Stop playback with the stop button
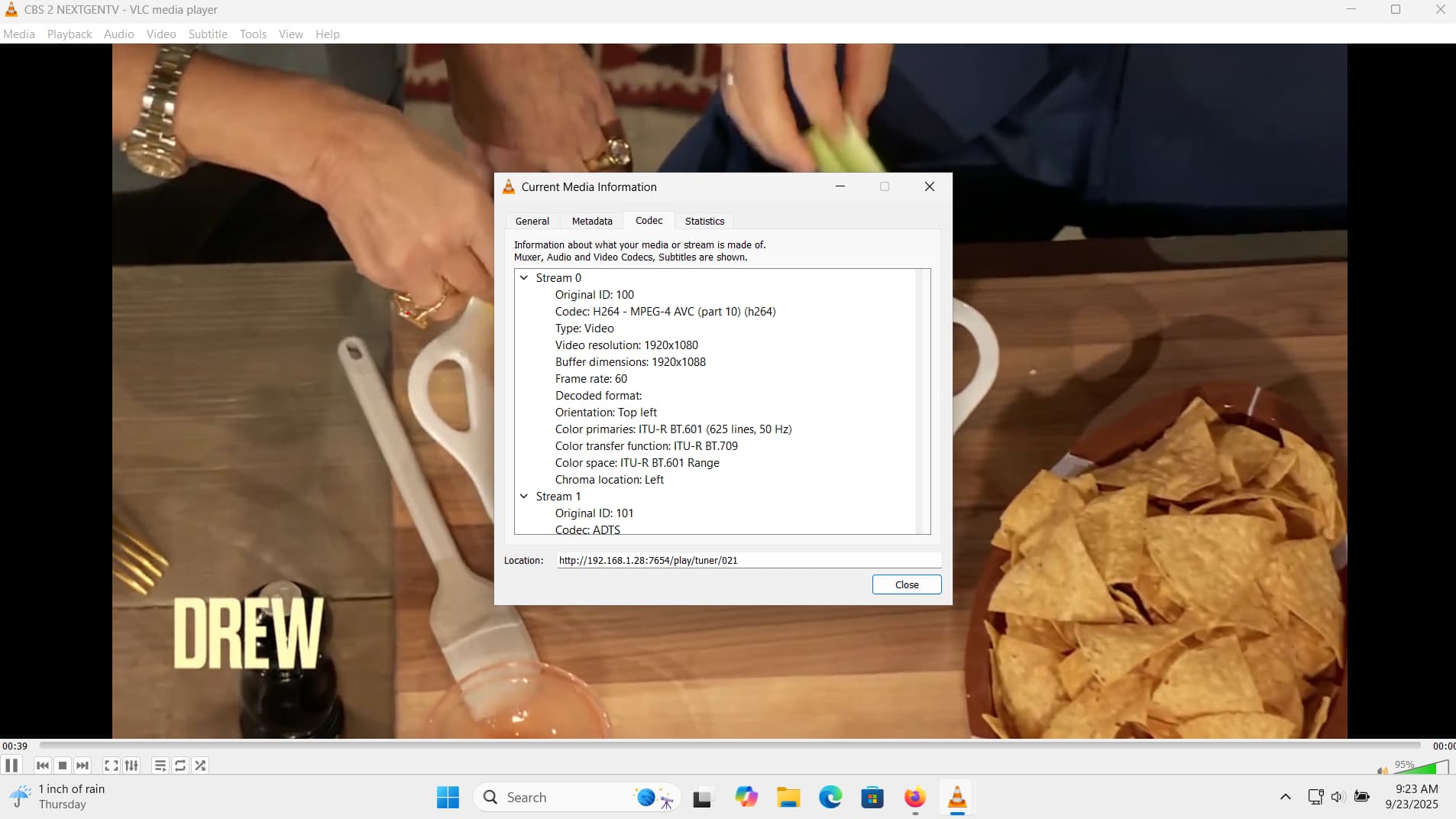Image resolution: width=1456 pixels, height=819 pixels. tap(63, 766)
